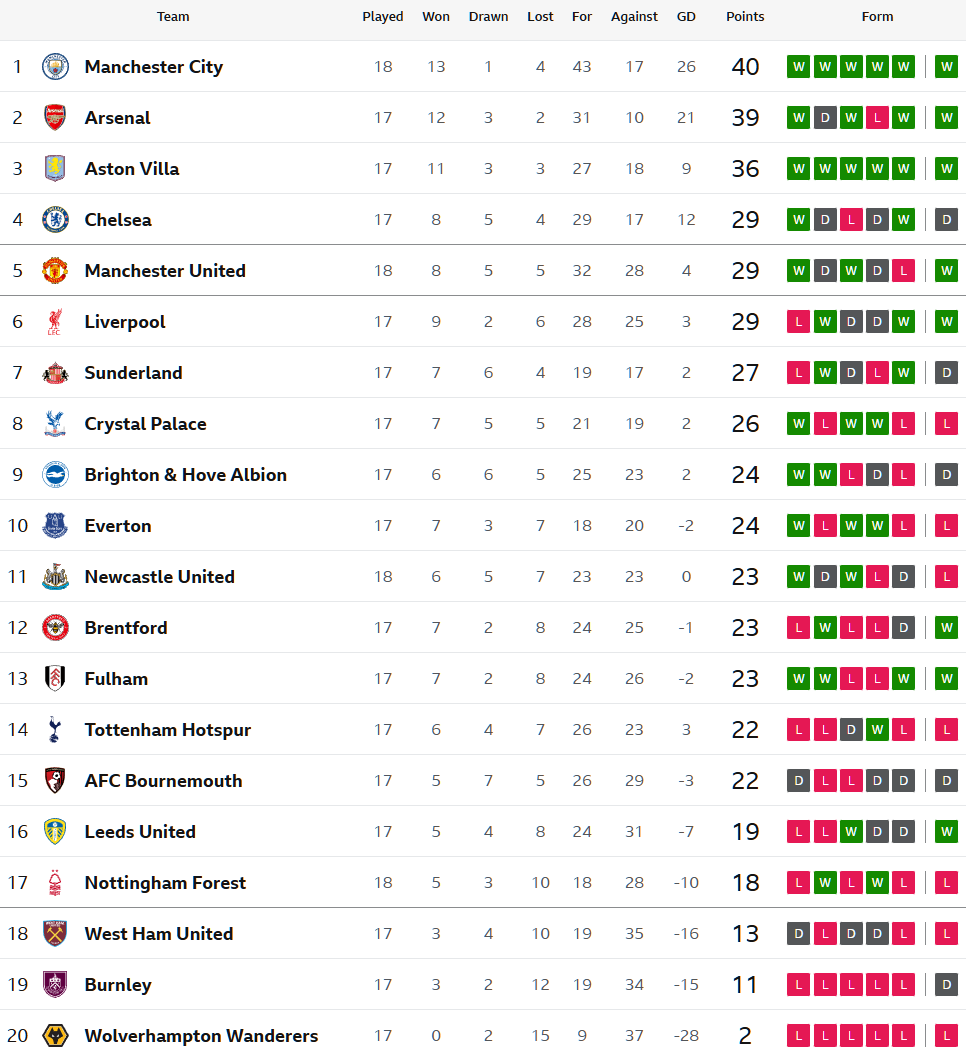The image size is (966, 1054).
Task: Open the Nottingham Forest team link
Action: click(165, 883)
